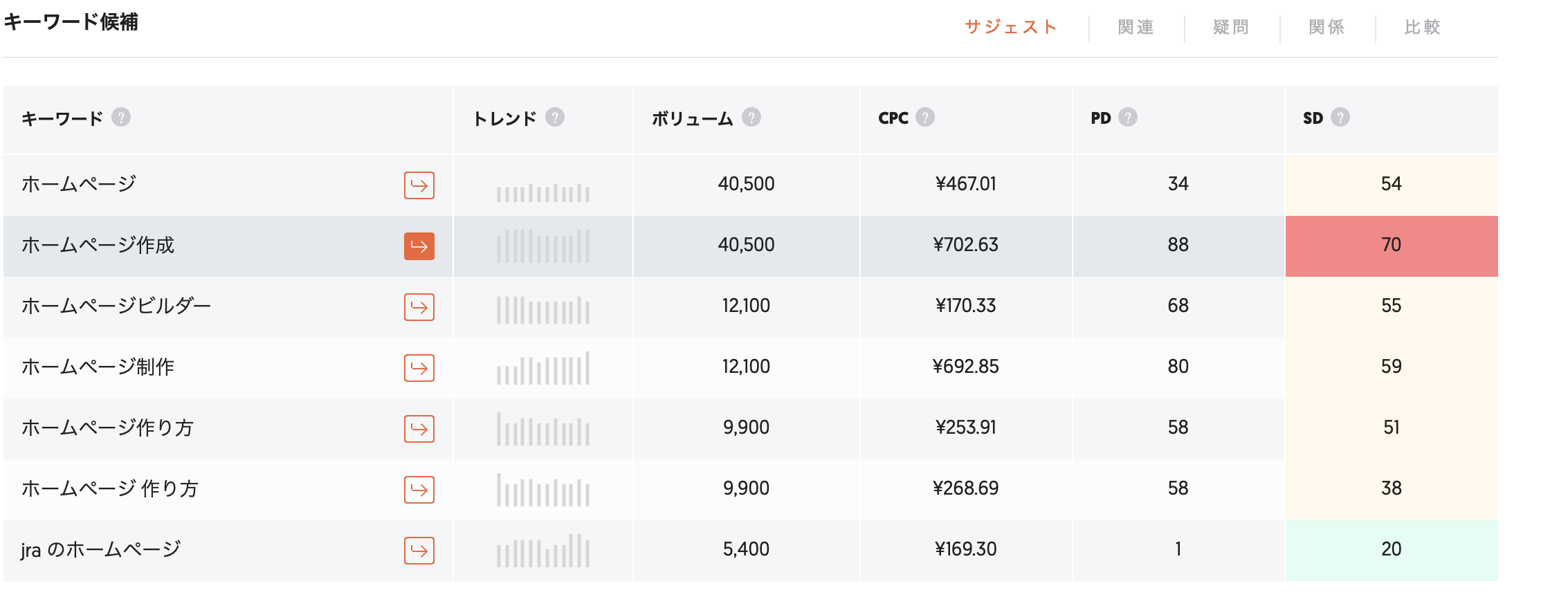
Task: Click the highlighted arrow icon for ホームページ作成
Action: click(x=419, y=246)
